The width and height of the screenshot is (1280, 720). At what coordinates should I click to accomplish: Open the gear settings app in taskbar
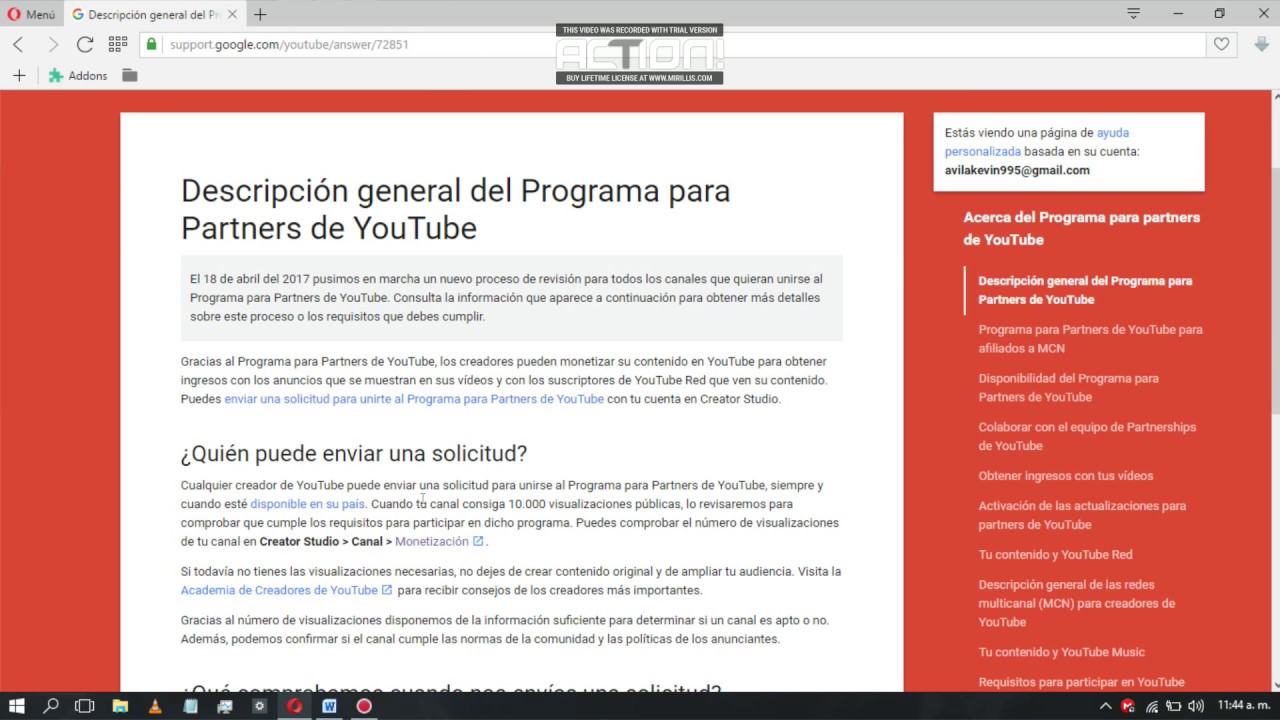tap(259, 706)
